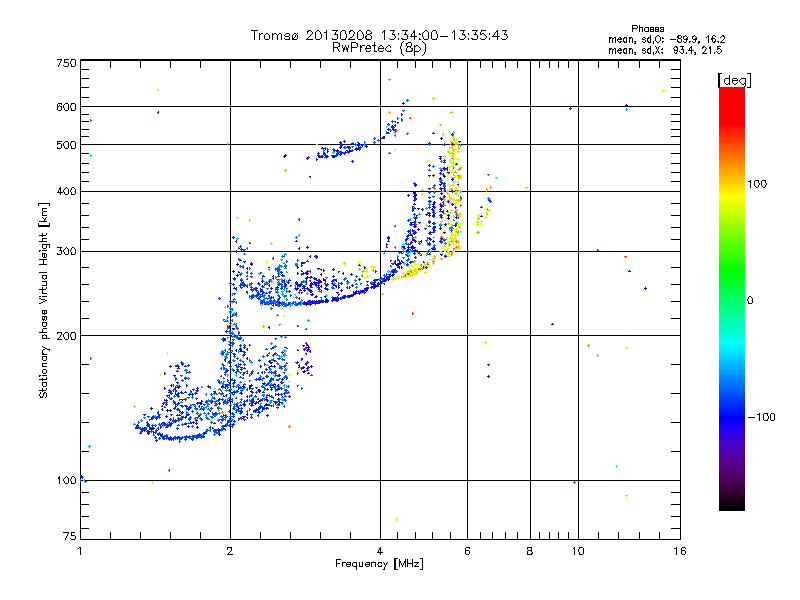Click the y-axis label 'Stationary phase Virtual Height [km]'
This screenshot has width=800, height=600.
click(x=43, y=300)
